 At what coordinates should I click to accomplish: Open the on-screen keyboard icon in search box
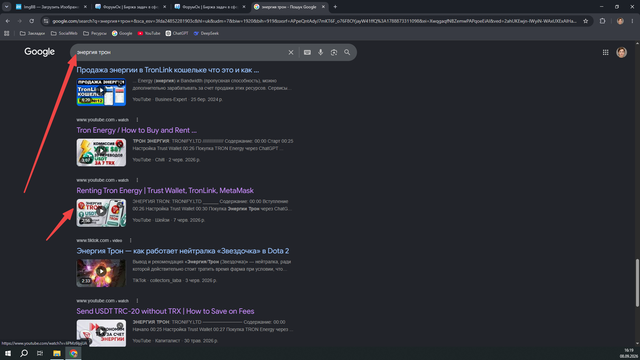tap(307, 52)
